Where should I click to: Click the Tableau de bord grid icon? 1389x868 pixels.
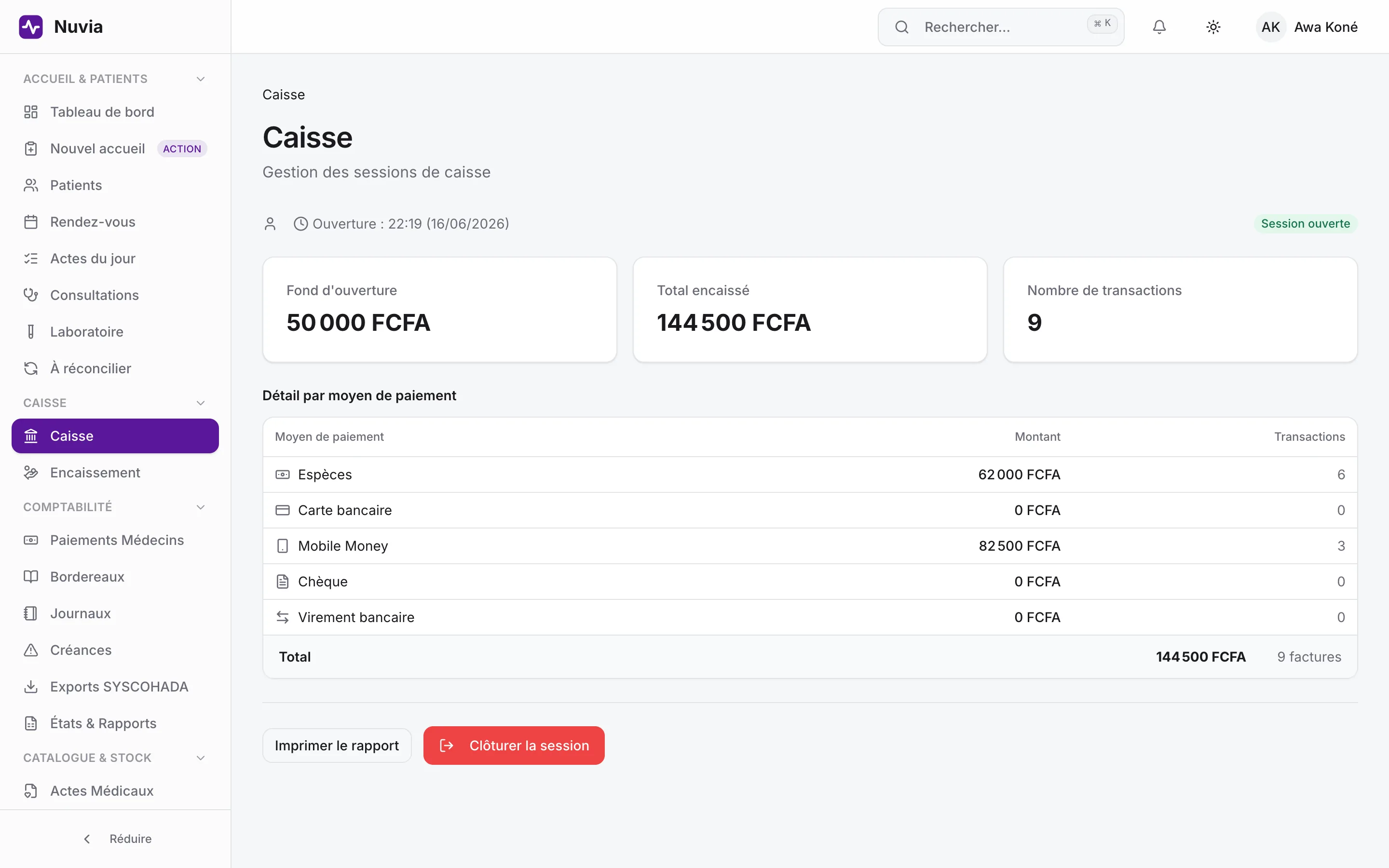tap(31, 112)
